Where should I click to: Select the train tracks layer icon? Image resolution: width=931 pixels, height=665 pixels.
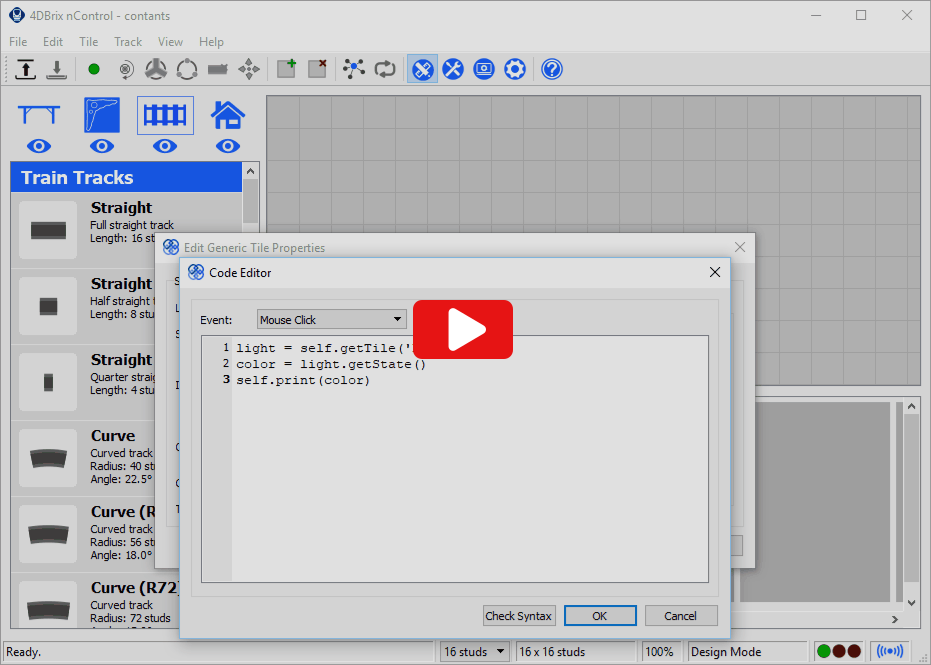165,115
